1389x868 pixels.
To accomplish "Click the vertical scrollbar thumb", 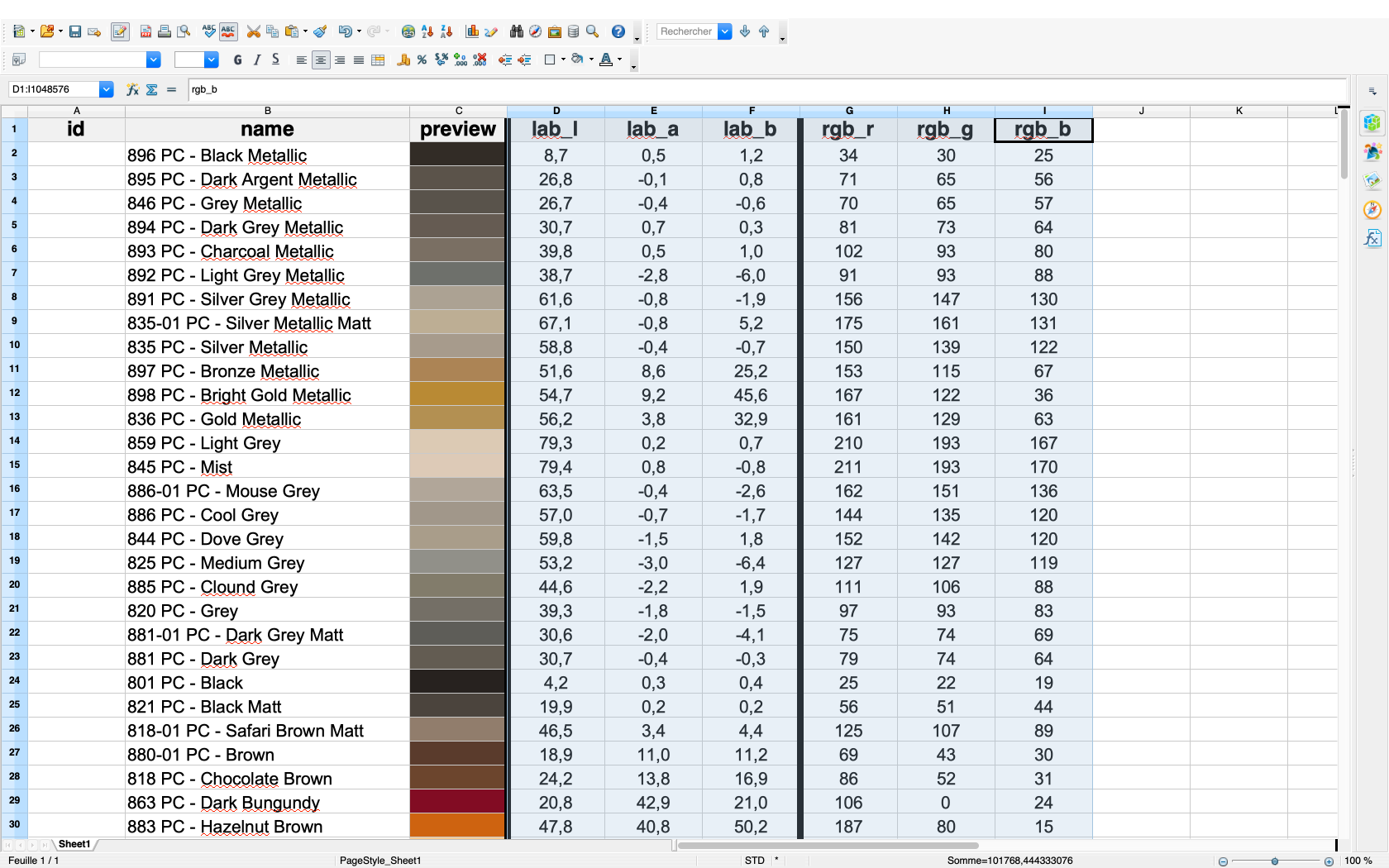I will (x=1344, y=145).
